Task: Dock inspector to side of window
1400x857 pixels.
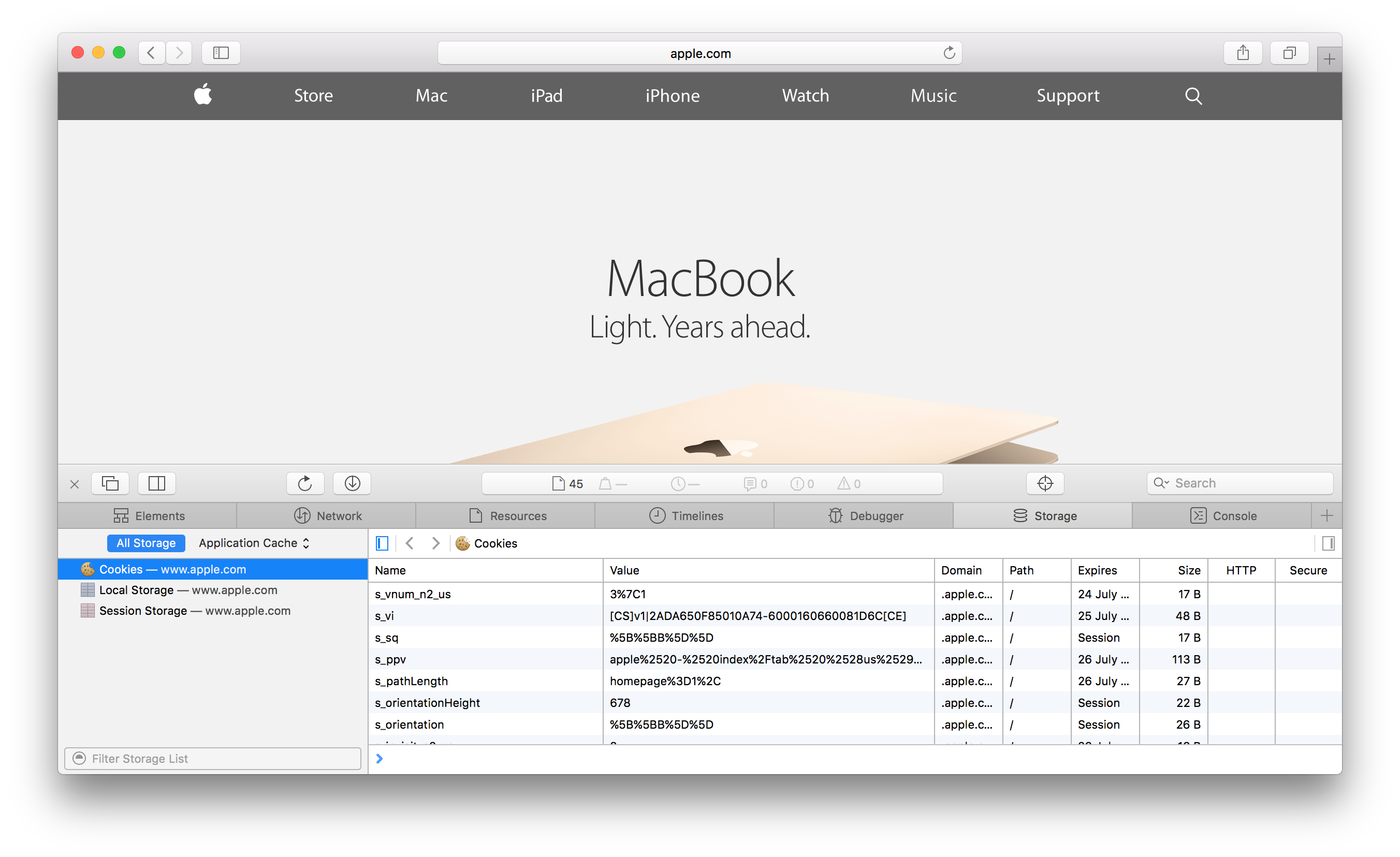Action: tap(157, 483)
